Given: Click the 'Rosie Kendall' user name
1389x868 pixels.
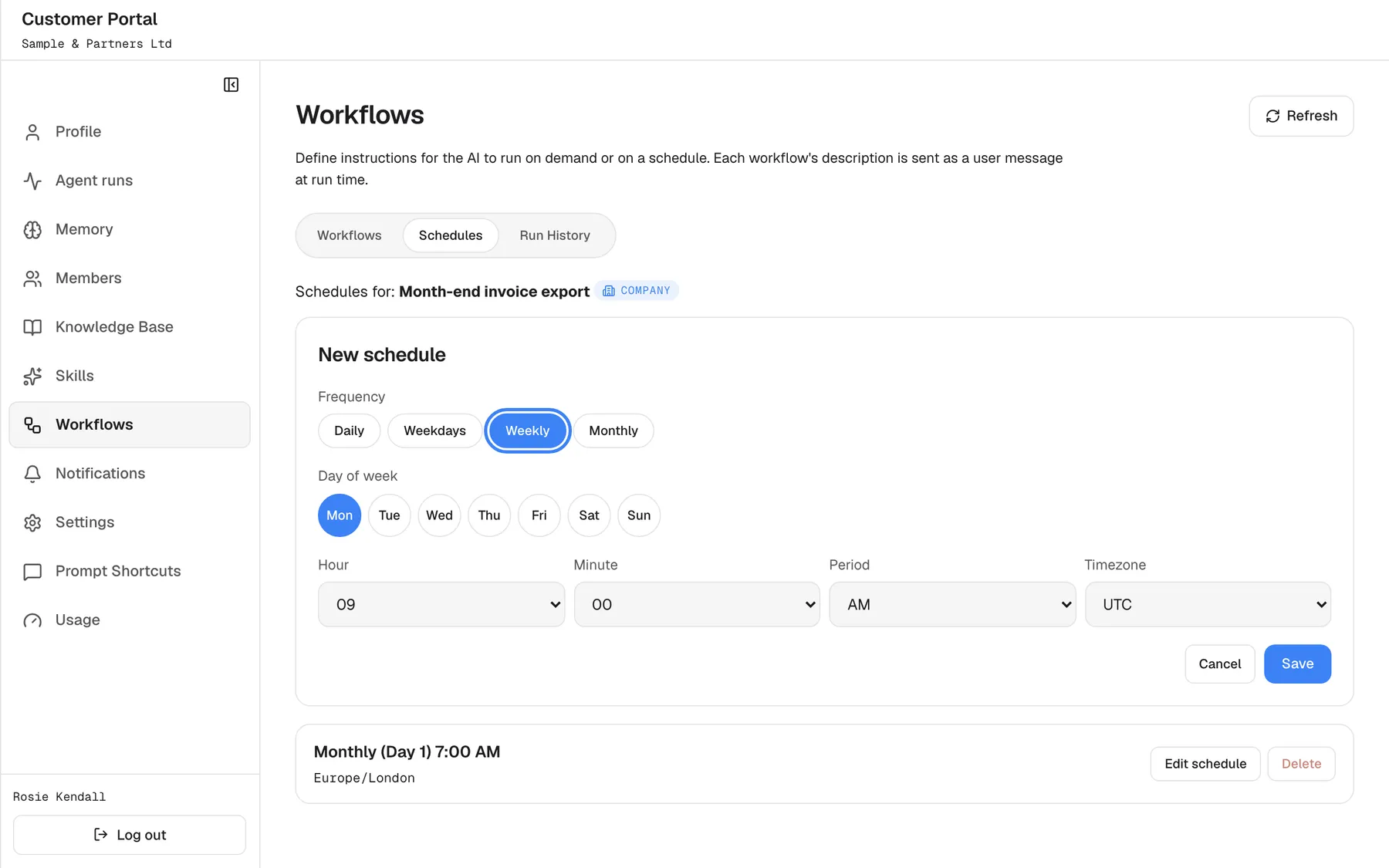Looking at the screenshot, I should click(59, 797).
